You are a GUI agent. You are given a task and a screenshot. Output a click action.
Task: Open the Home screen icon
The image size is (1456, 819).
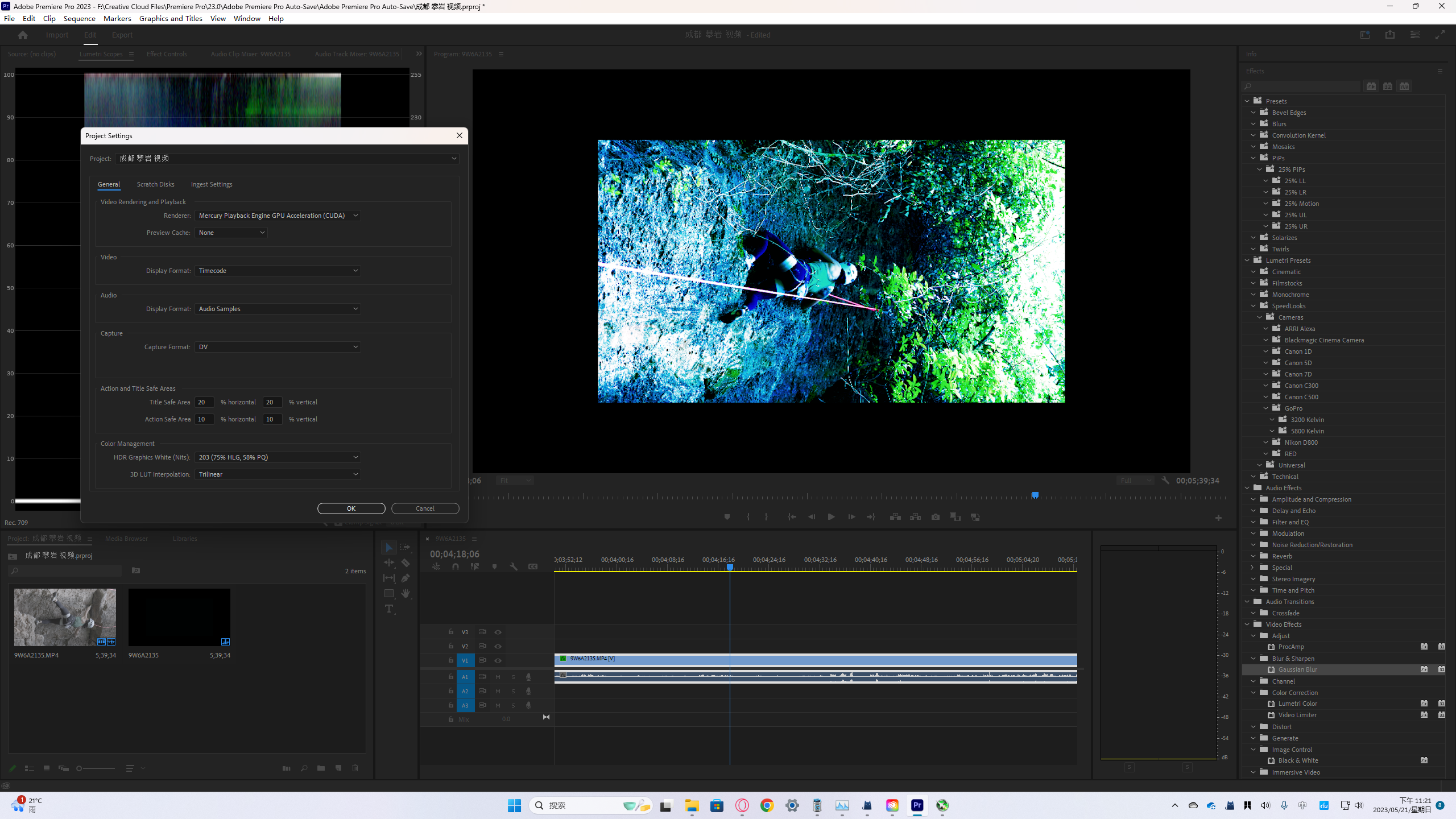pyautogui.click(x=23, y=35)
